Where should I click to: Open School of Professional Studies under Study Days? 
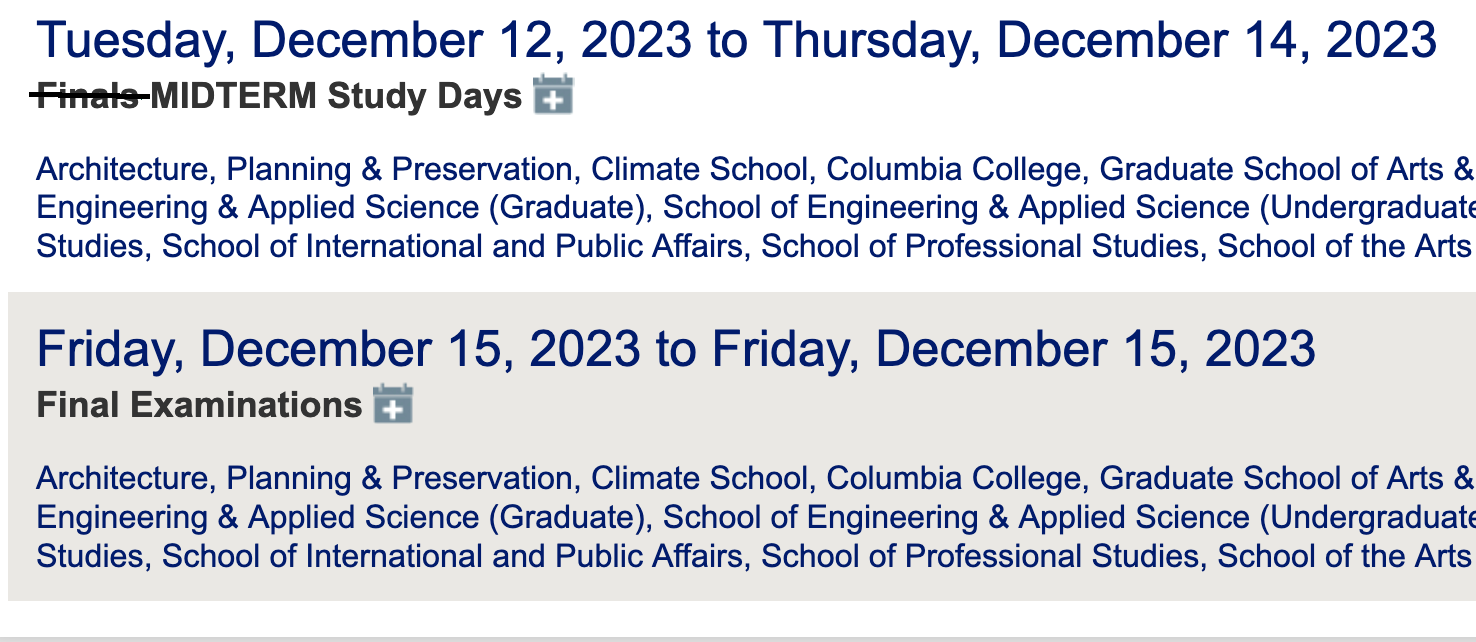[980, 246]
